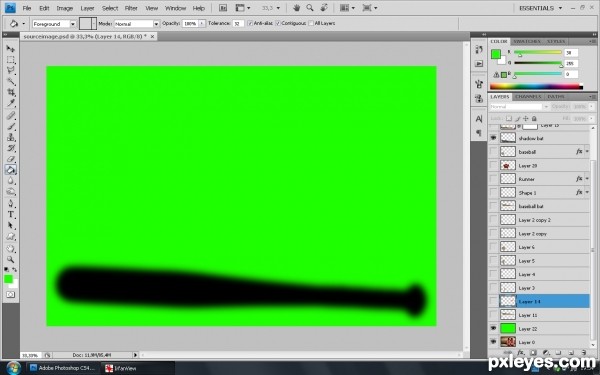Show Layer 14 visibility
Screen dimensions: 600x375
click(x=493, y=301)
